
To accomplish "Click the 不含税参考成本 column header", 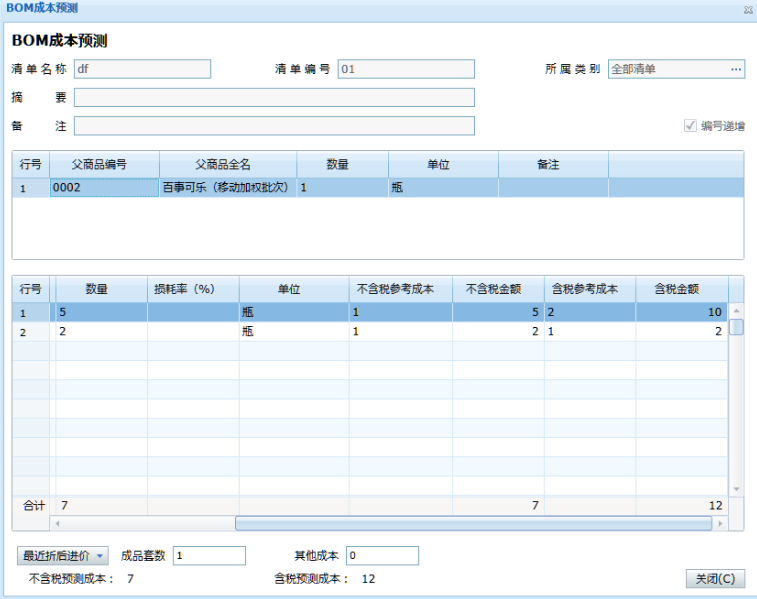I will coord(395,289).
